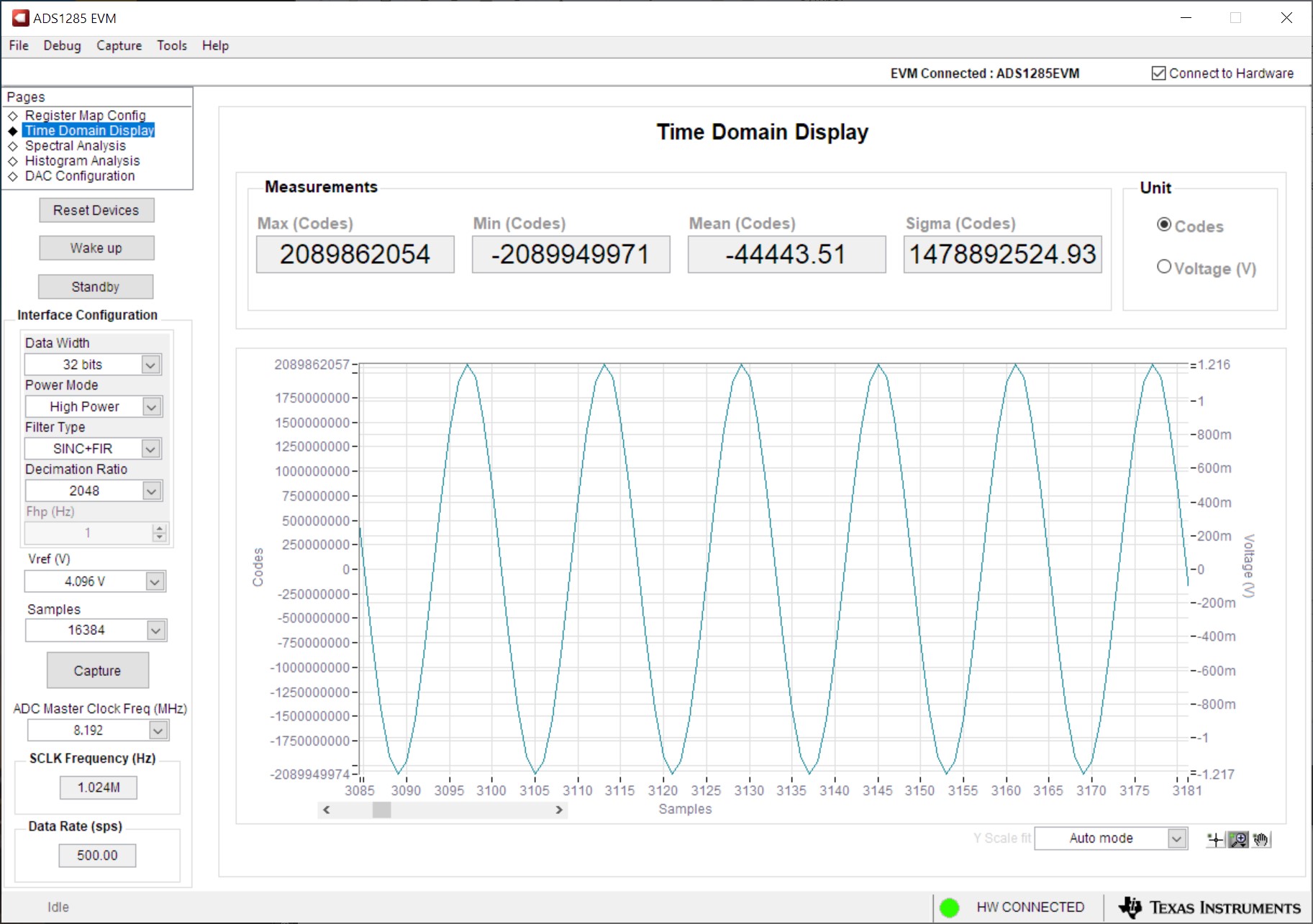Click the Sigma (Codes) value field
Screen dimensions: 1313x924
1003,255
